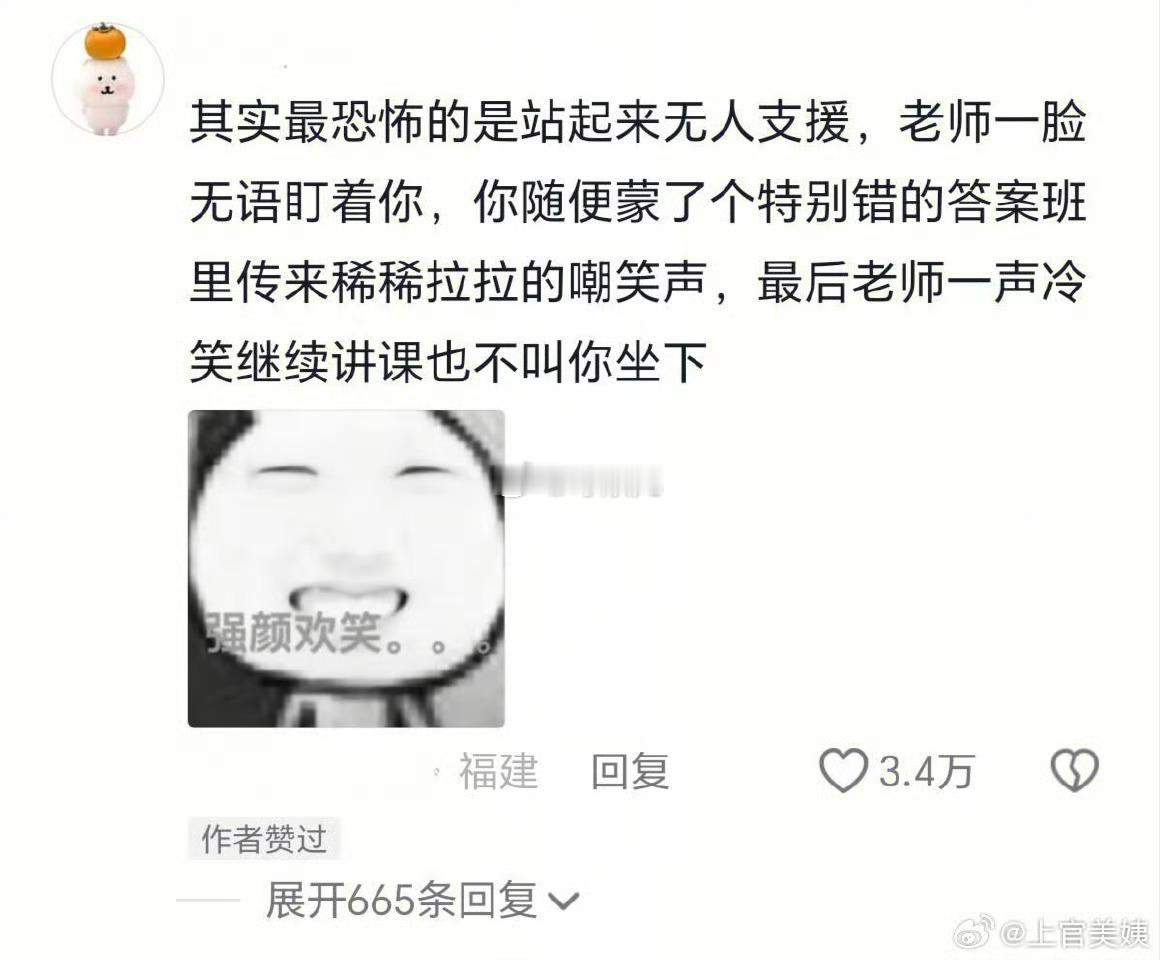Click the chevron after 展开665条回复

[x=563, y=902]
